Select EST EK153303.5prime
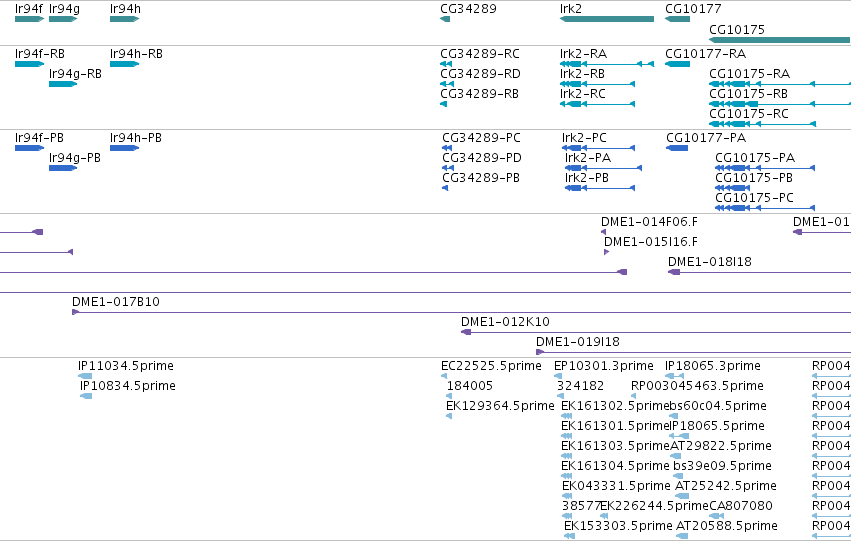 [618, 526]
